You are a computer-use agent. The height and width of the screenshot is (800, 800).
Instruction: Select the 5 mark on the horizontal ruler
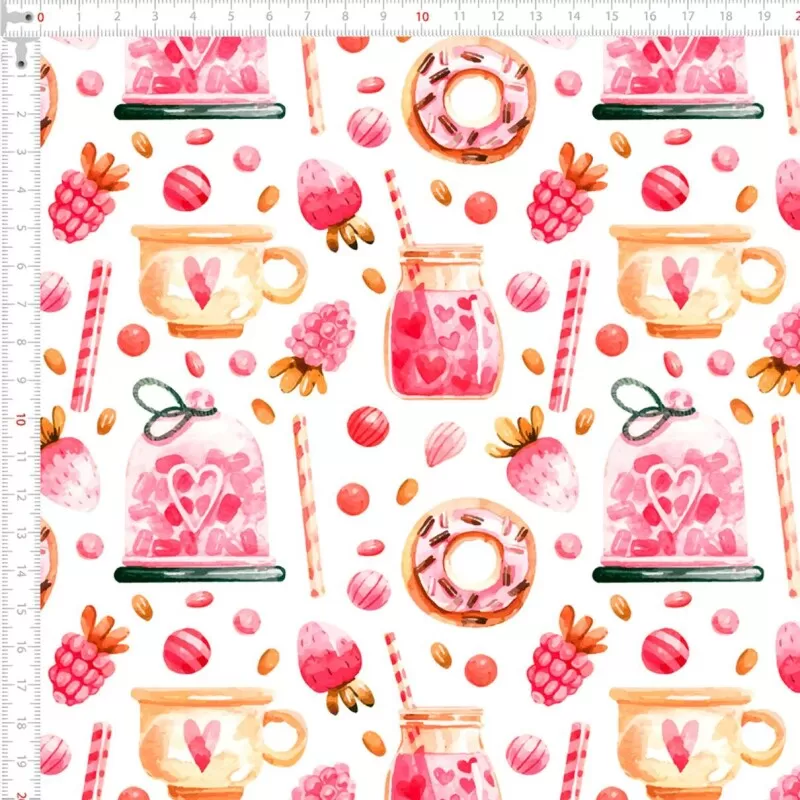pyautogui.click(x=231, y=17)
